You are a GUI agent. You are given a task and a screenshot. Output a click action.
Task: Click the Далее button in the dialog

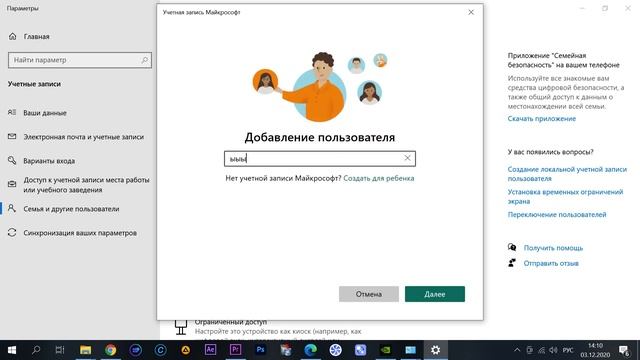pyautogui.click(x=435, y=294)
